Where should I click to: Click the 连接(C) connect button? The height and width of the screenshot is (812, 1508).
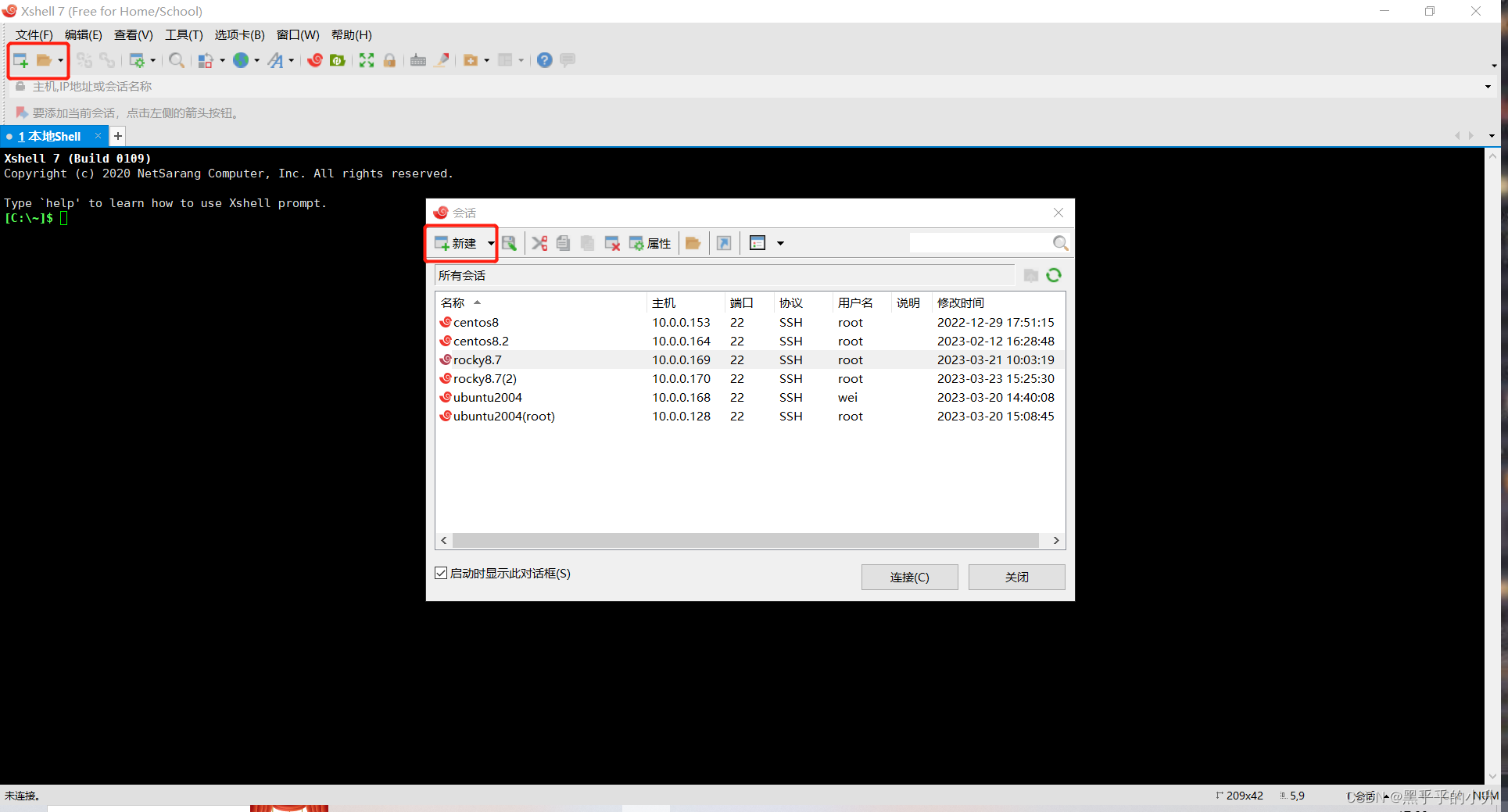point(909,577)
